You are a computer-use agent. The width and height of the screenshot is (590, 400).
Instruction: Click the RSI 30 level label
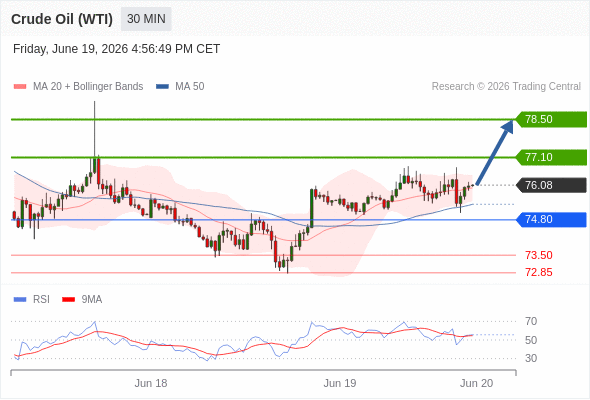click(x=531, y=358)
